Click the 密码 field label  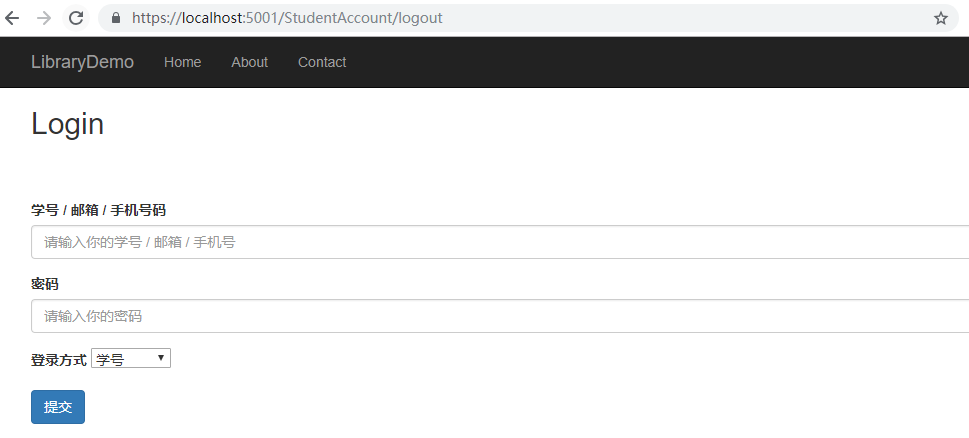coord(45,284)
